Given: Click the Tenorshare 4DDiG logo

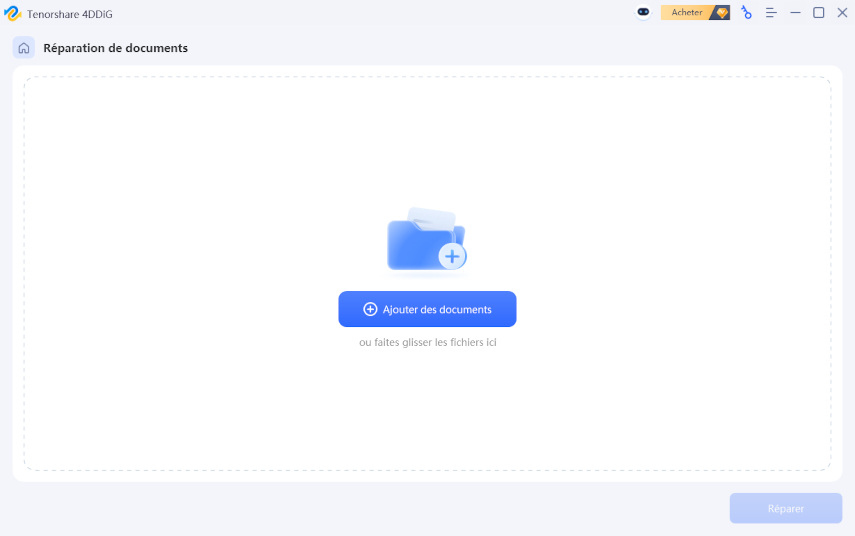Looking at the screenshot, I should coord(12,13).
